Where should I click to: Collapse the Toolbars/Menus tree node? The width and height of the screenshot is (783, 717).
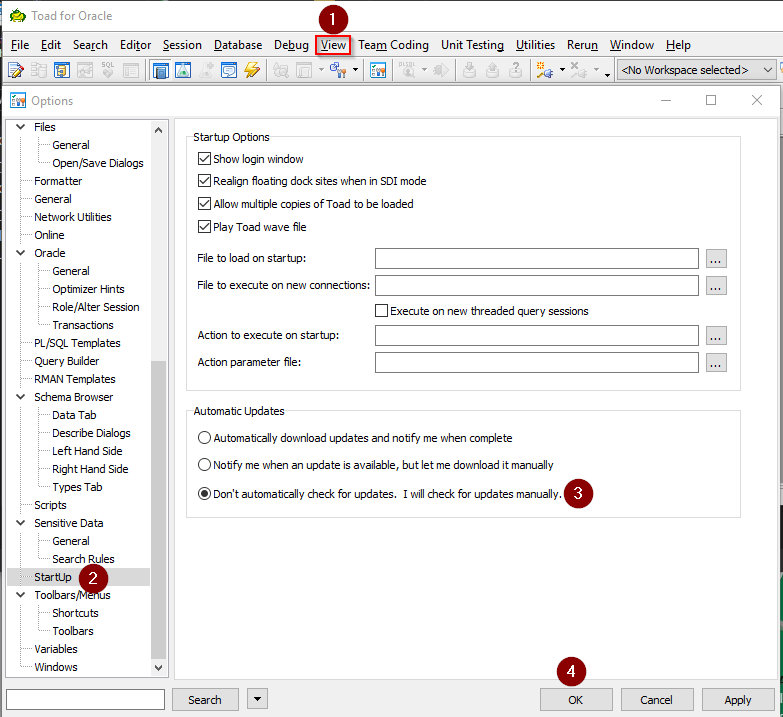(x=20, y=595)
